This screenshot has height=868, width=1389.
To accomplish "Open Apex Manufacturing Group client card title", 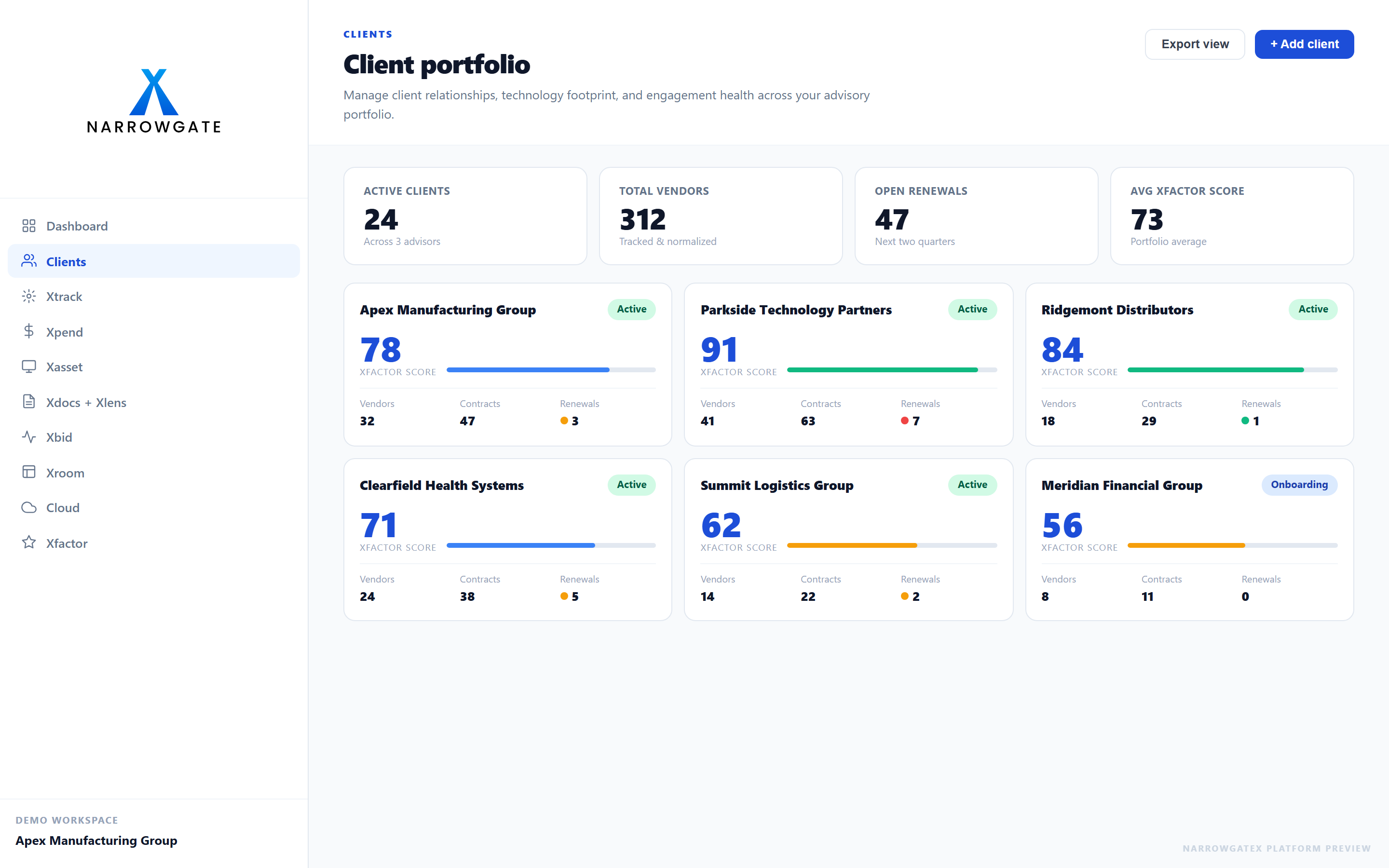I will pos(448,310).
